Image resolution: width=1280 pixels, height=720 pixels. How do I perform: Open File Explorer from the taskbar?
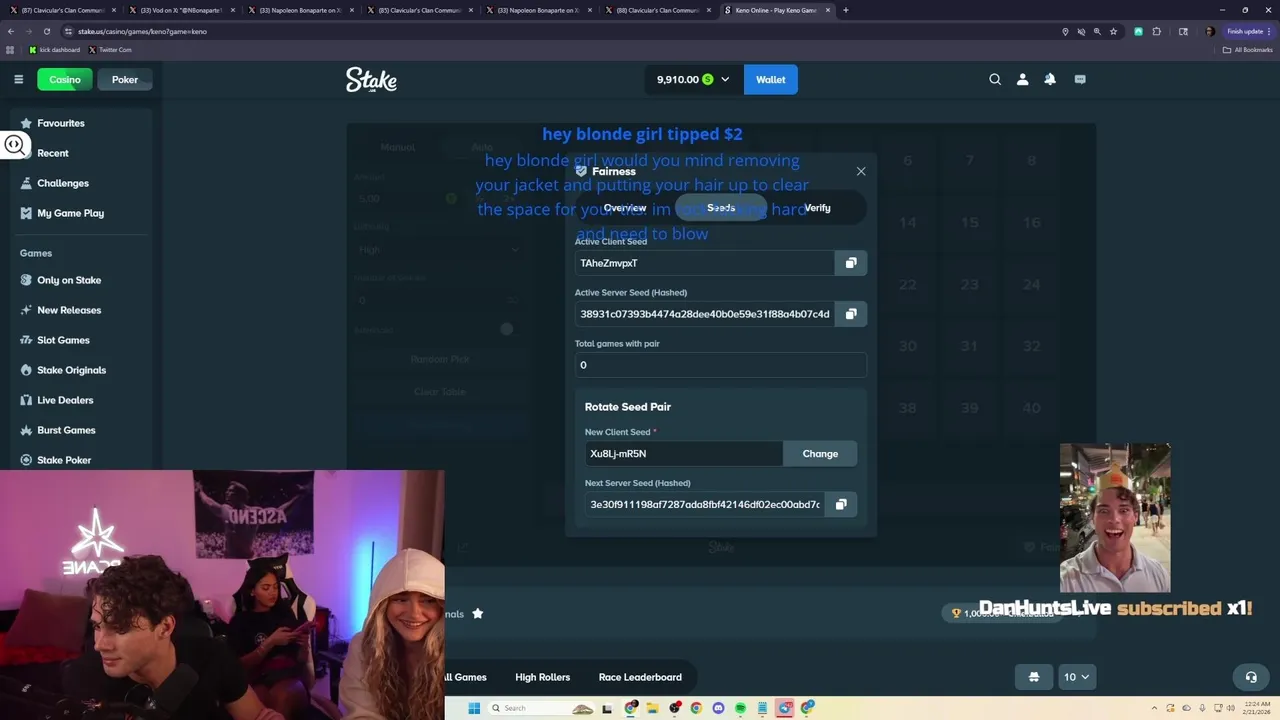point(652,708)
